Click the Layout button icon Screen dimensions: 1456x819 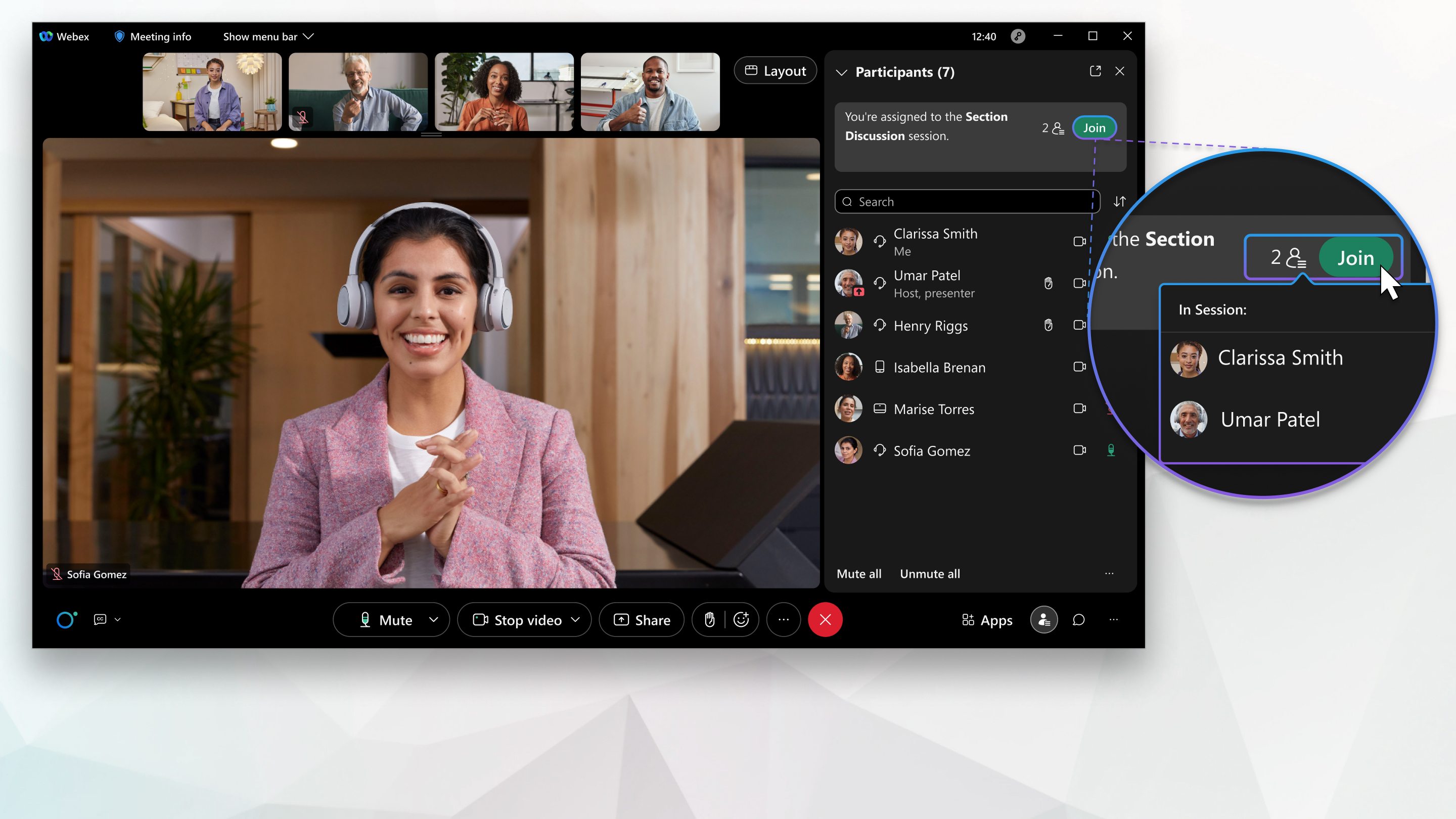click(751, 70)
